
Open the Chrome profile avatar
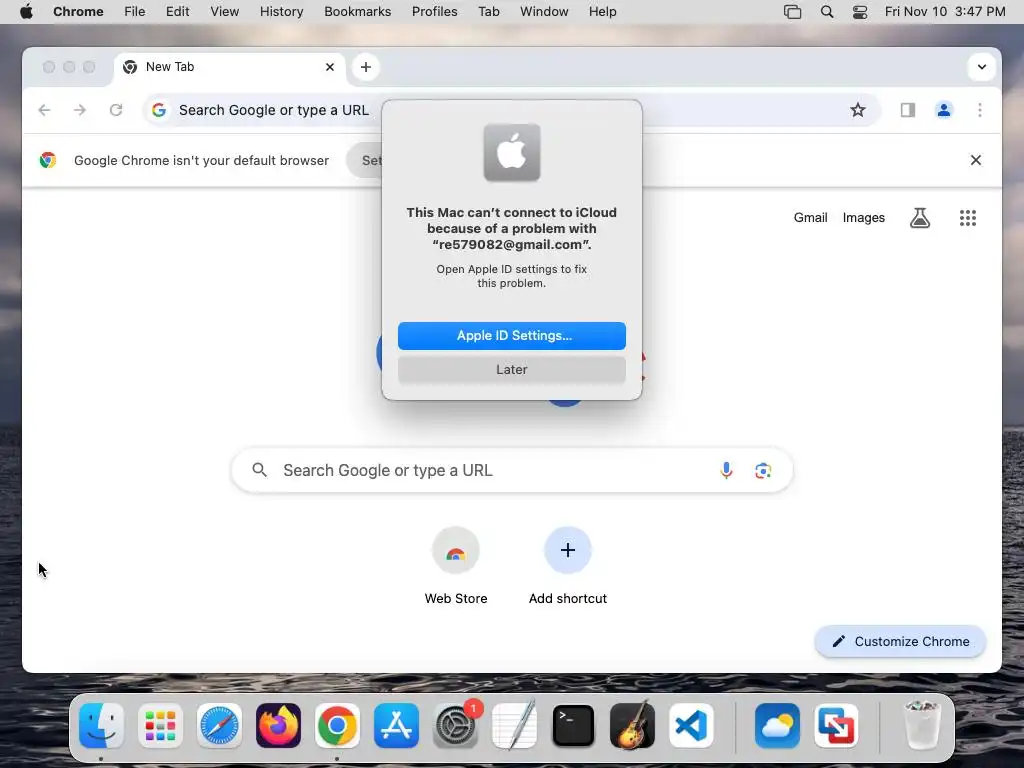(x=943, y=110)
